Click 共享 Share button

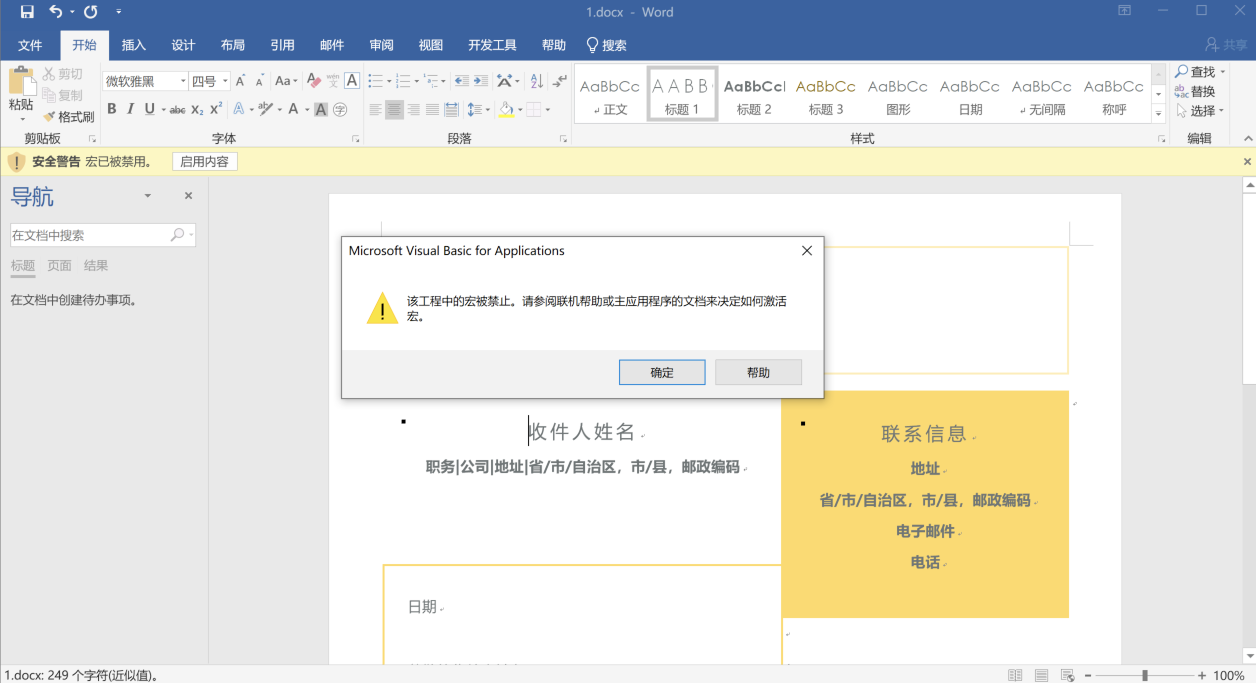coord(1227,45)
